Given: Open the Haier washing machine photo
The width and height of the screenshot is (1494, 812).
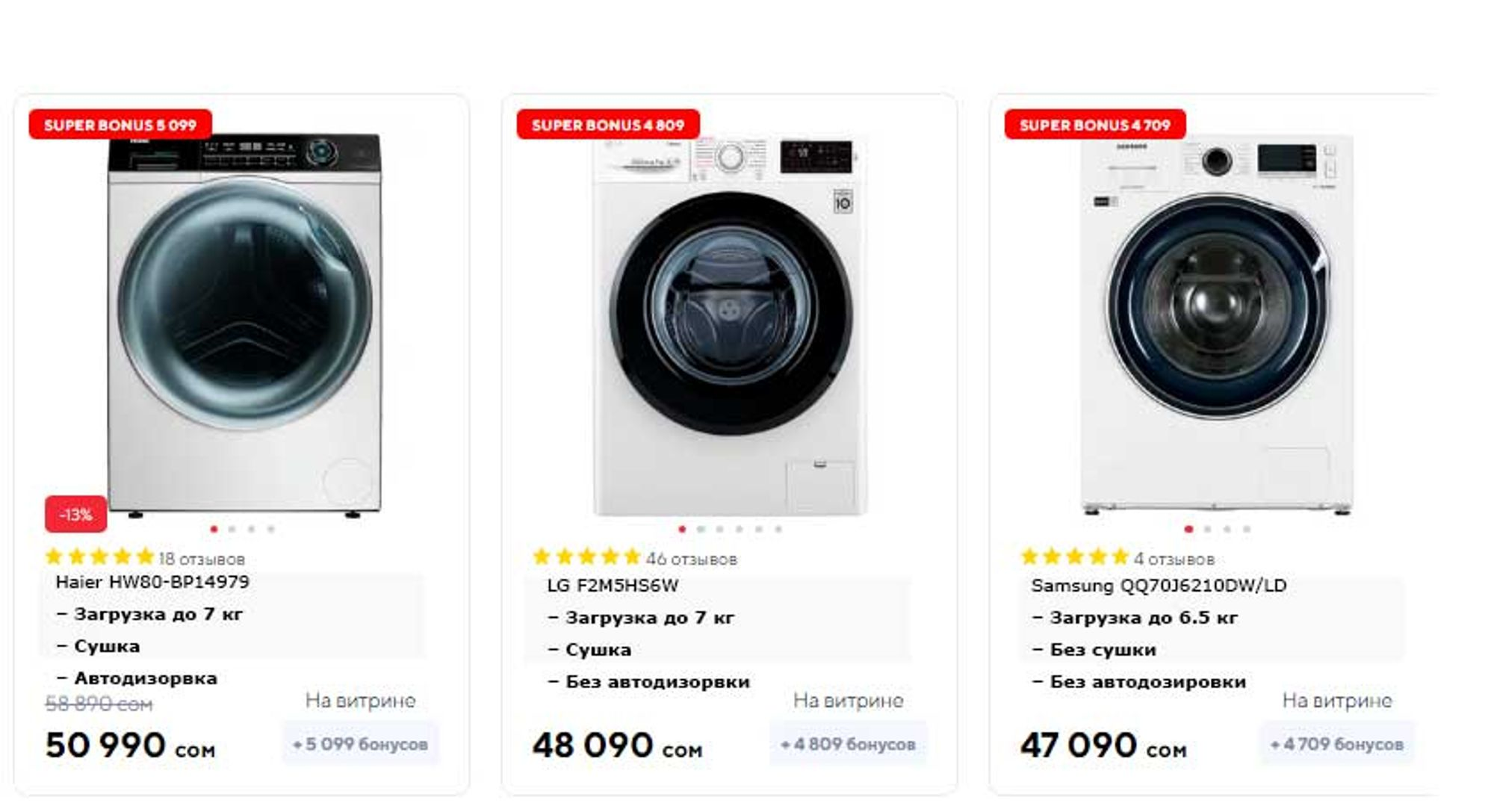Looking at the screenshot, I should point(244,321).
